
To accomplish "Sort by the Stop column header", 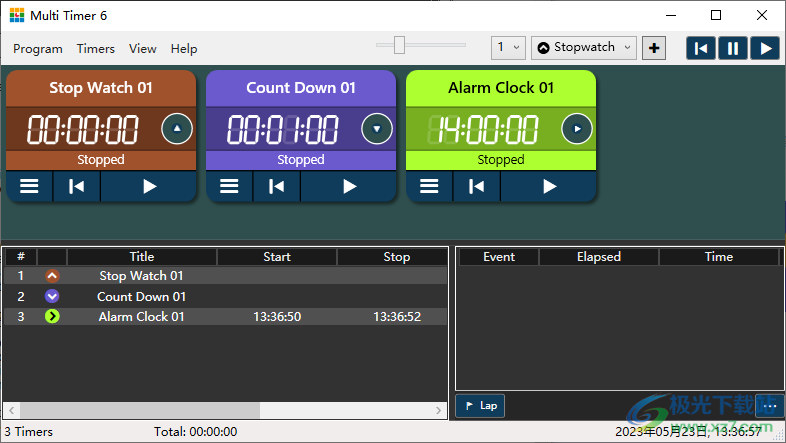I will (x=392, y=257).
